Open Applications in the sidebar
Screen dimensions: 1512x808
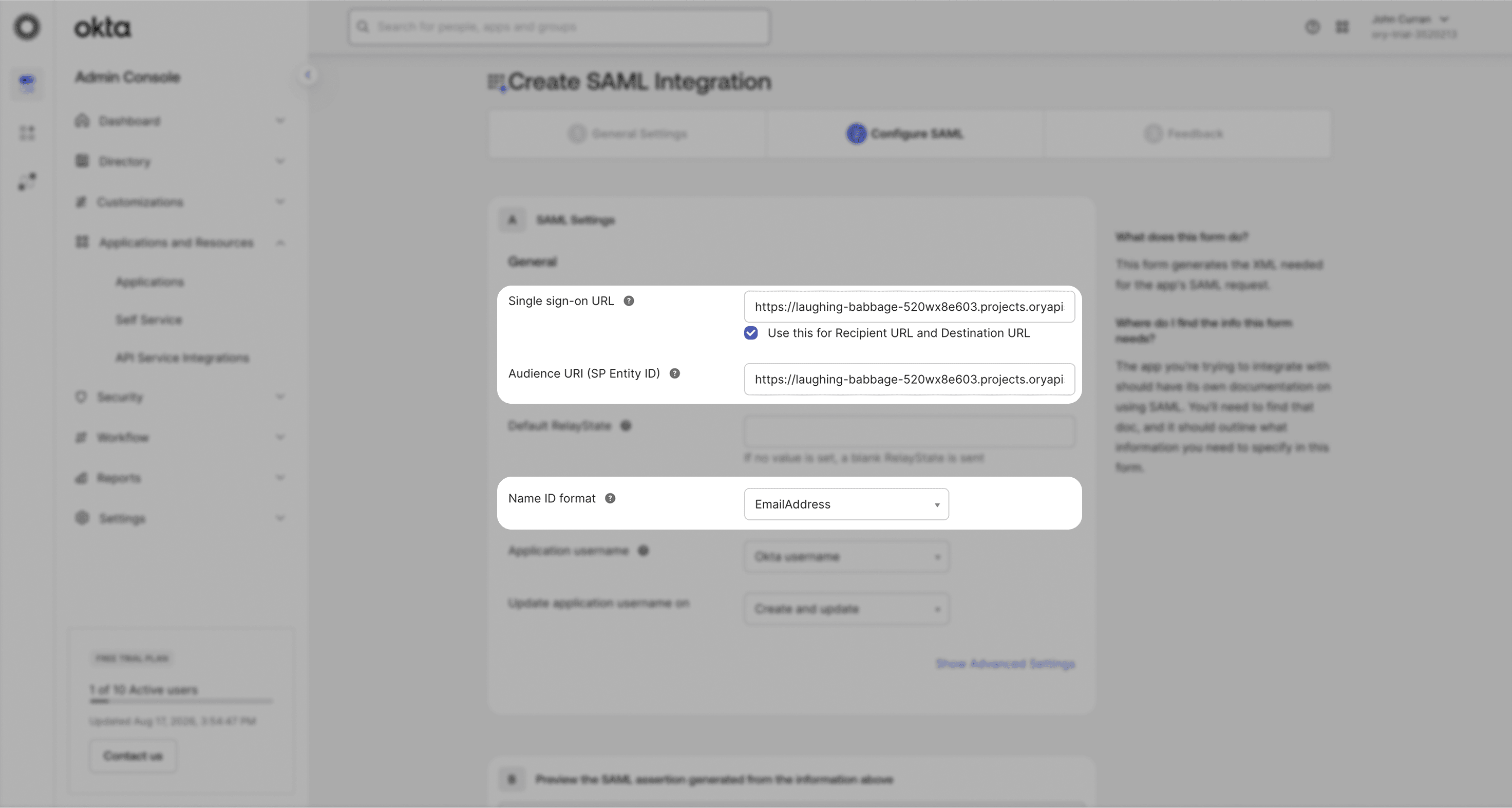(x=149, y=283)
